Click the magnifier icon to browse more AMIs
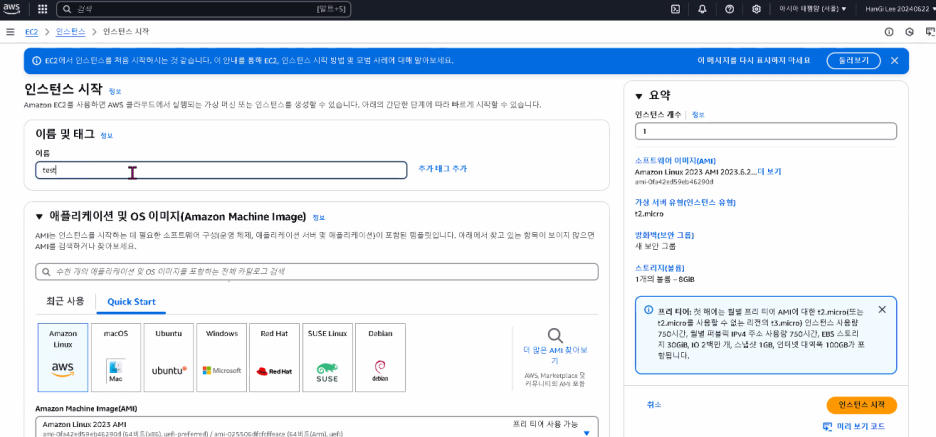Image resolution: width=936 pixels, height=437 pixels. tap(555, 336)
